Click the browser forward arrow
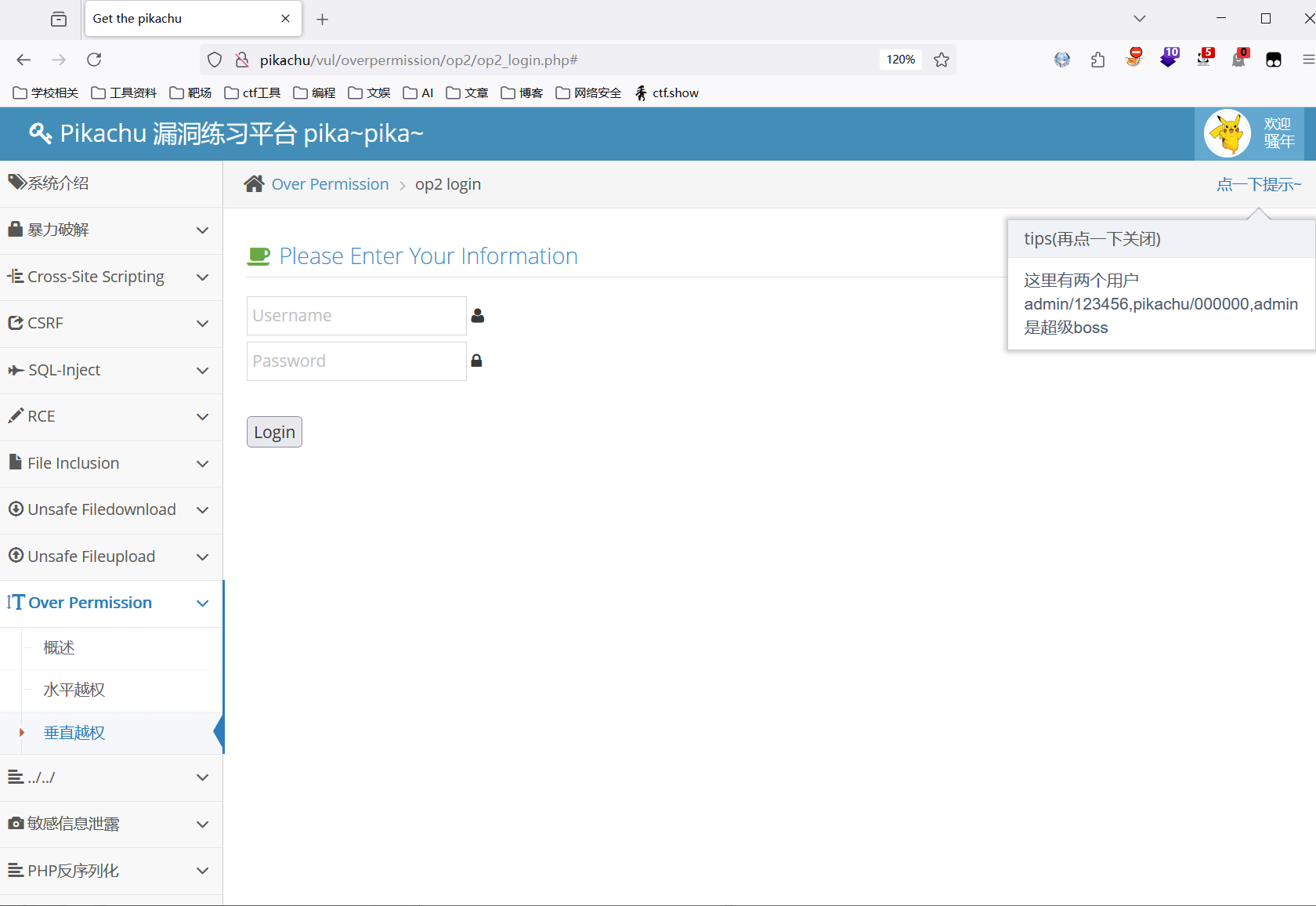The image size is (1316, 906). pyautogui.click(x=59, y=60)
